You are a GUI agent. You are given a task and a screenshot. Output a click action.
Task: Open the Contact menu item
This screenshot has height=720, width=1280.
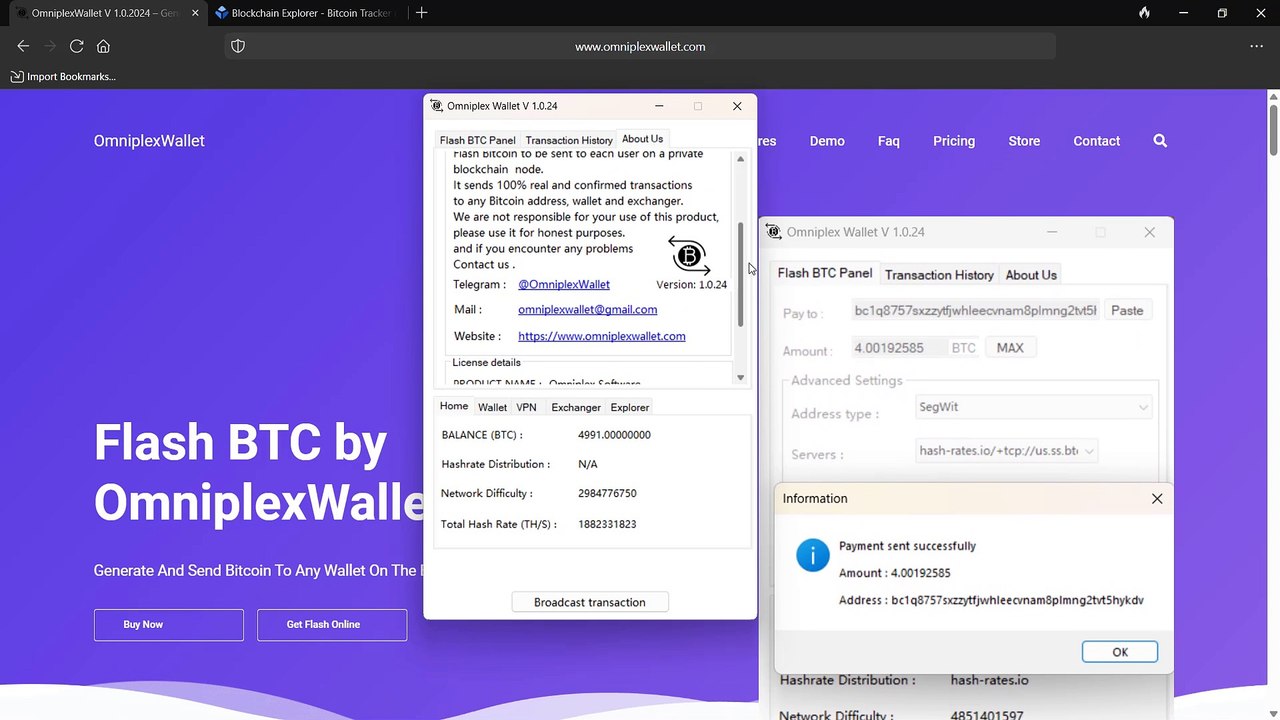pyautogui.click(x=1097, y=141)
